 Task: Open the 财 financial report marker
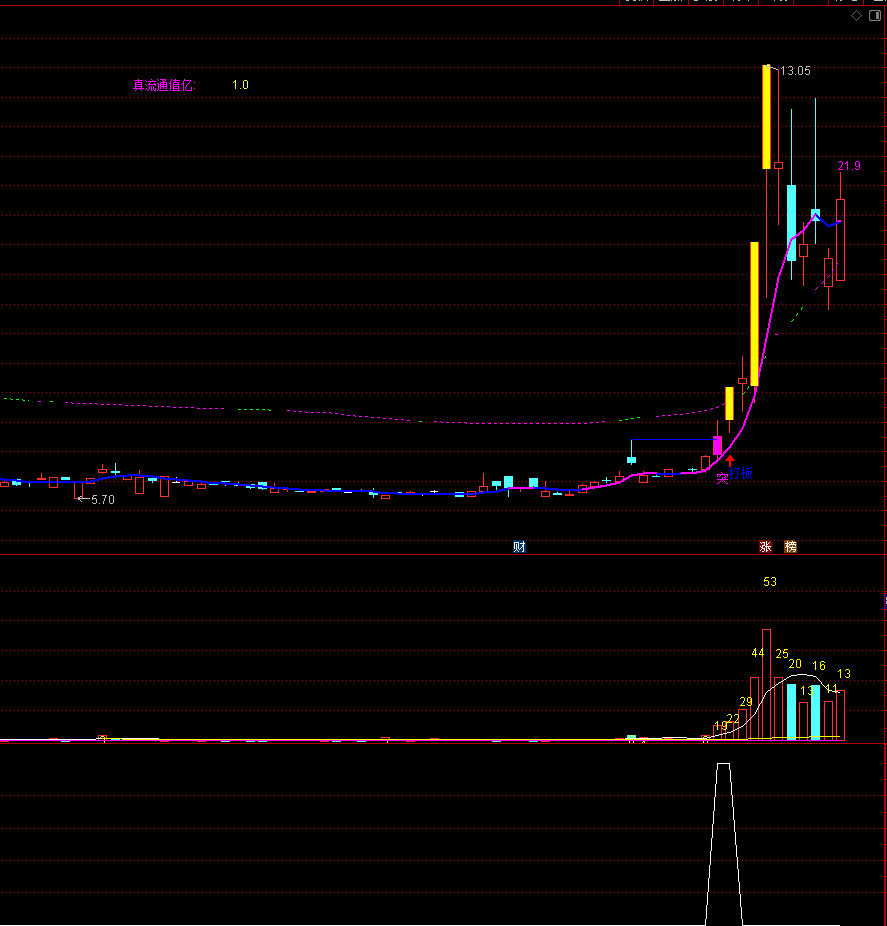(x=519, y=547)
